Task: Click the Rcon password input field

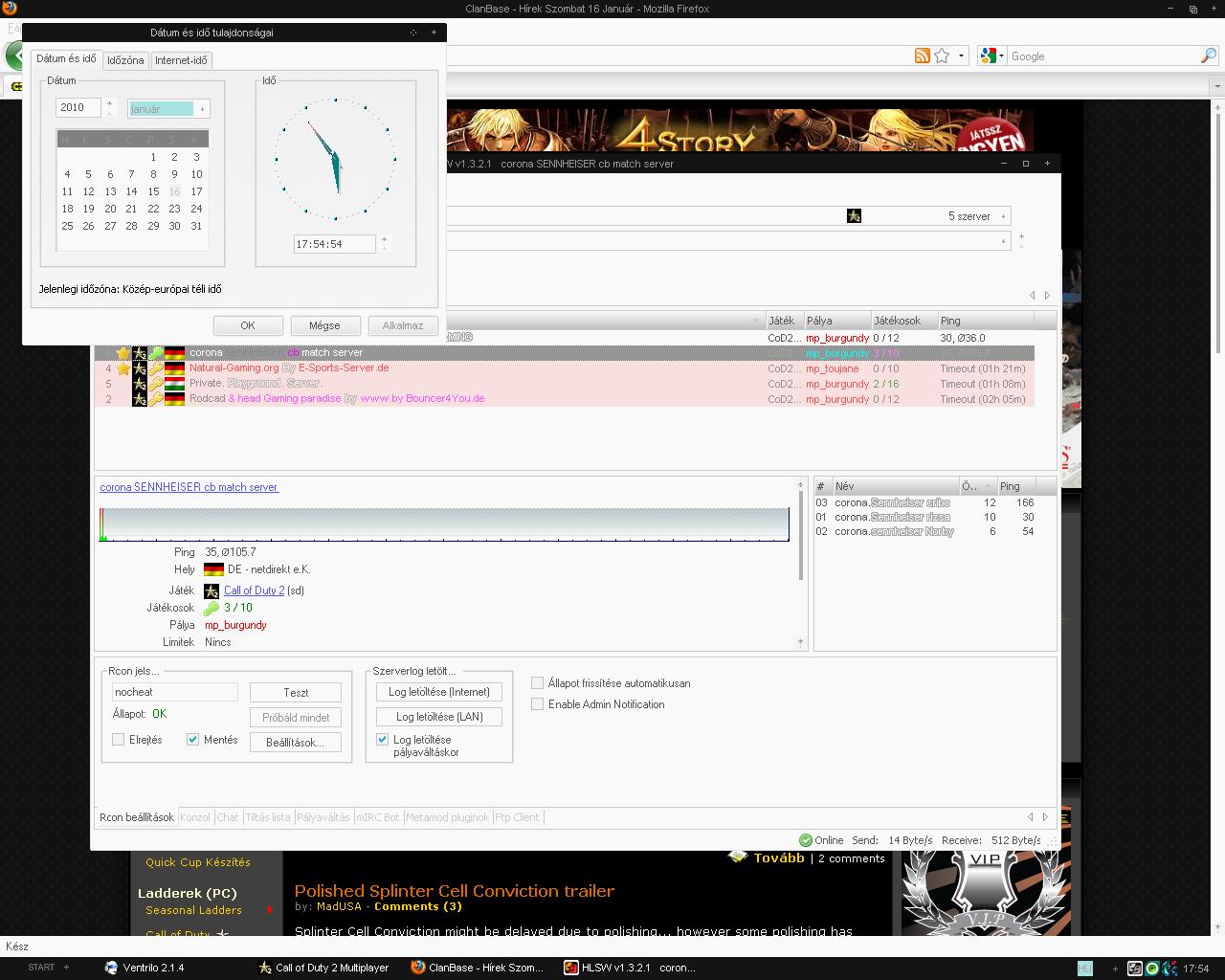Action: pos(174,692)
